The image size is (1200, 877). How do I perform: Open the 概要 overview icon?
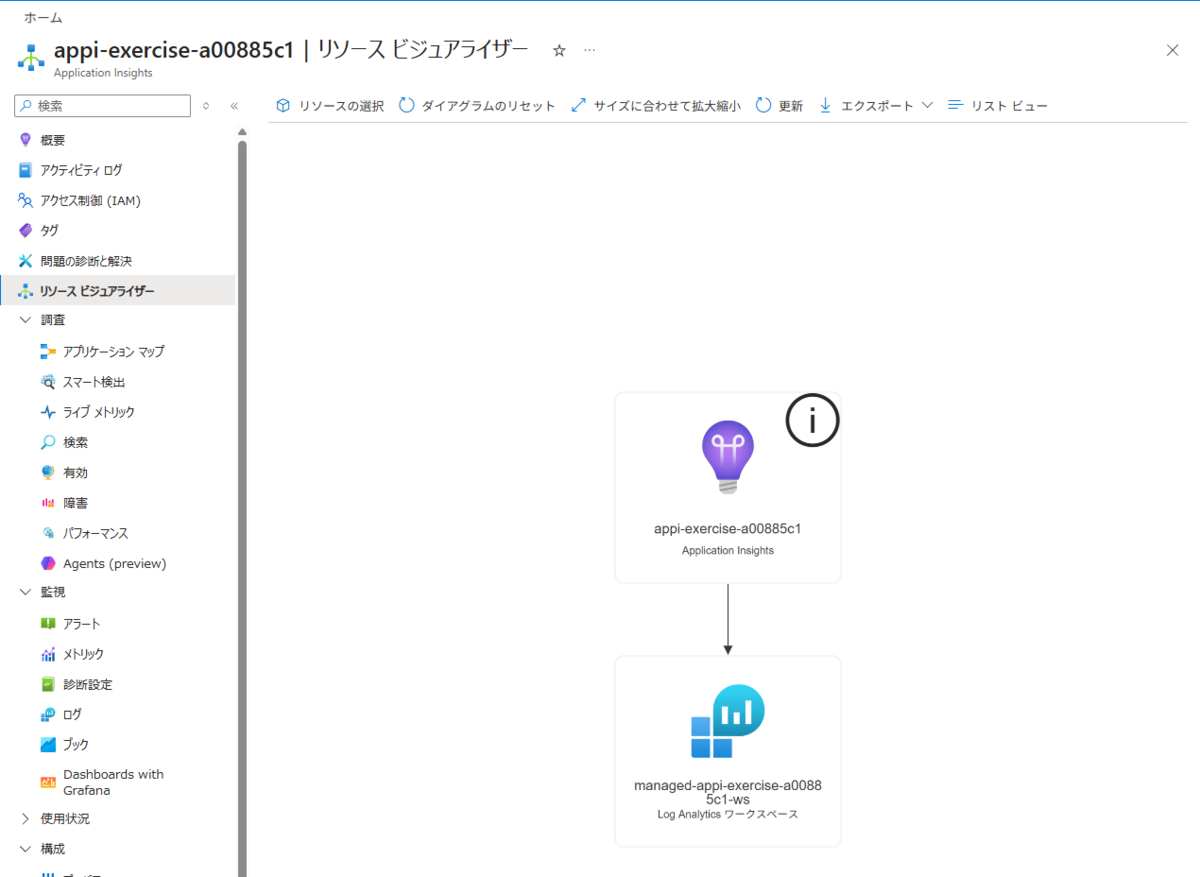pyautogui.click(x=26, y=140)
